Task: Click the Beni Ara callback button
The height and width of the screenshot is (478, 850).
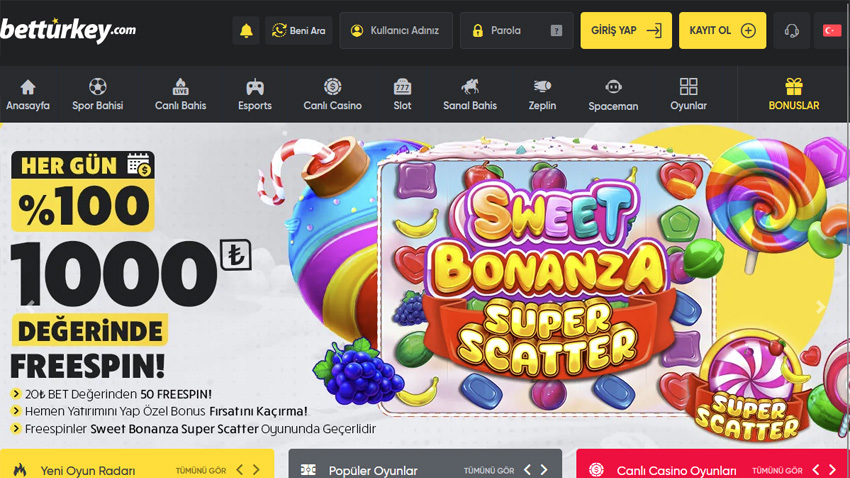Action: [299, 31]
